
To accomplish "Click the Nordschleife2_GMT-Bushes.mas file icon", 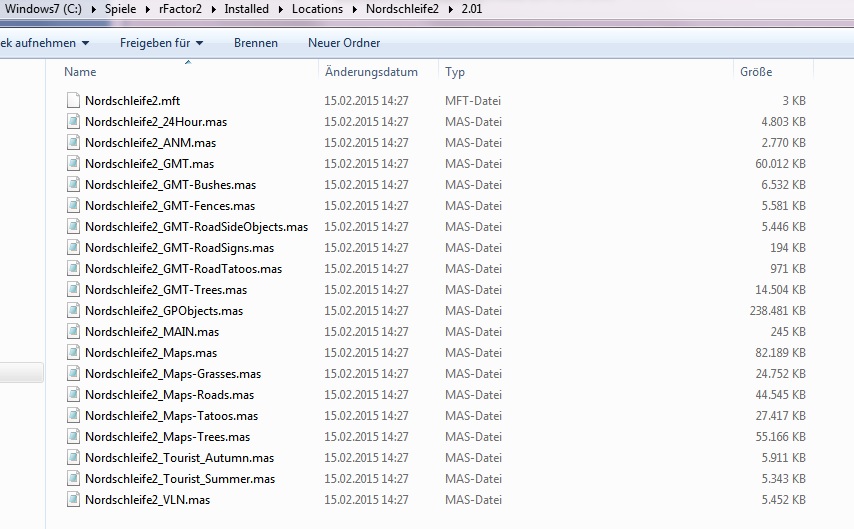I will click(73, 185).
